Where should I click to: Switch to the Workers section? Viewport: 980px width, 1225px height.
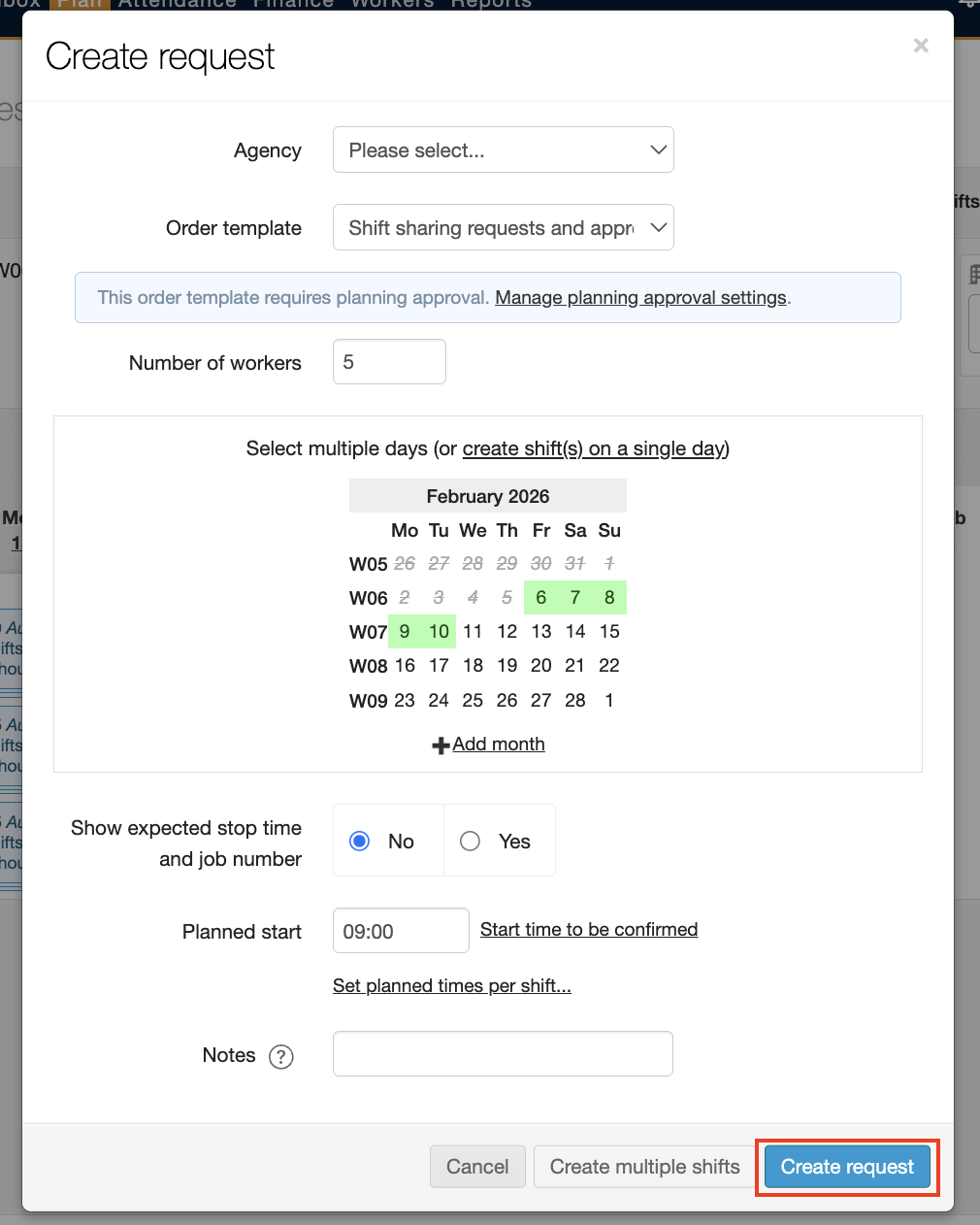point(391,5)
